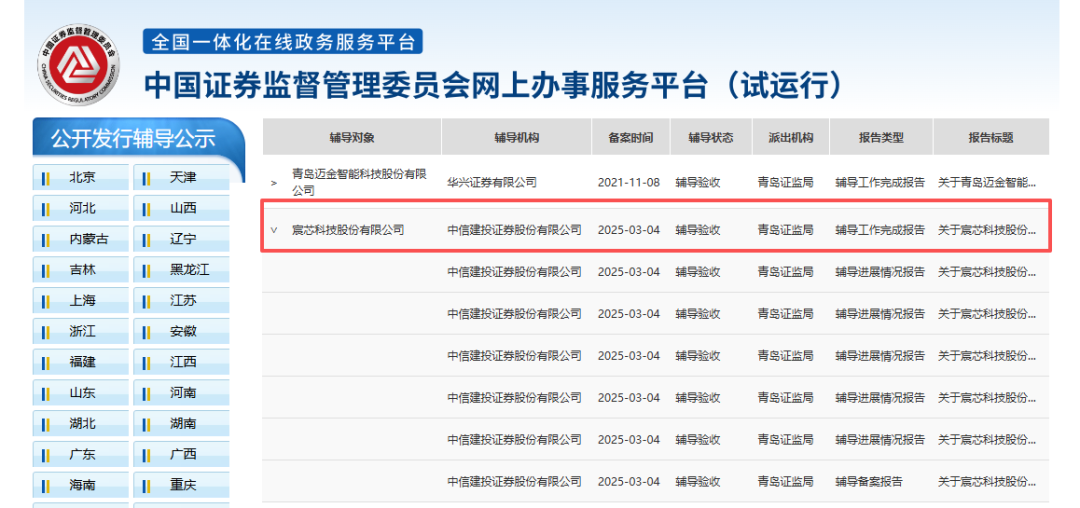Open the 黑龙江 region listing
This screenshot has width=1080, height=508.
[181, 270]
